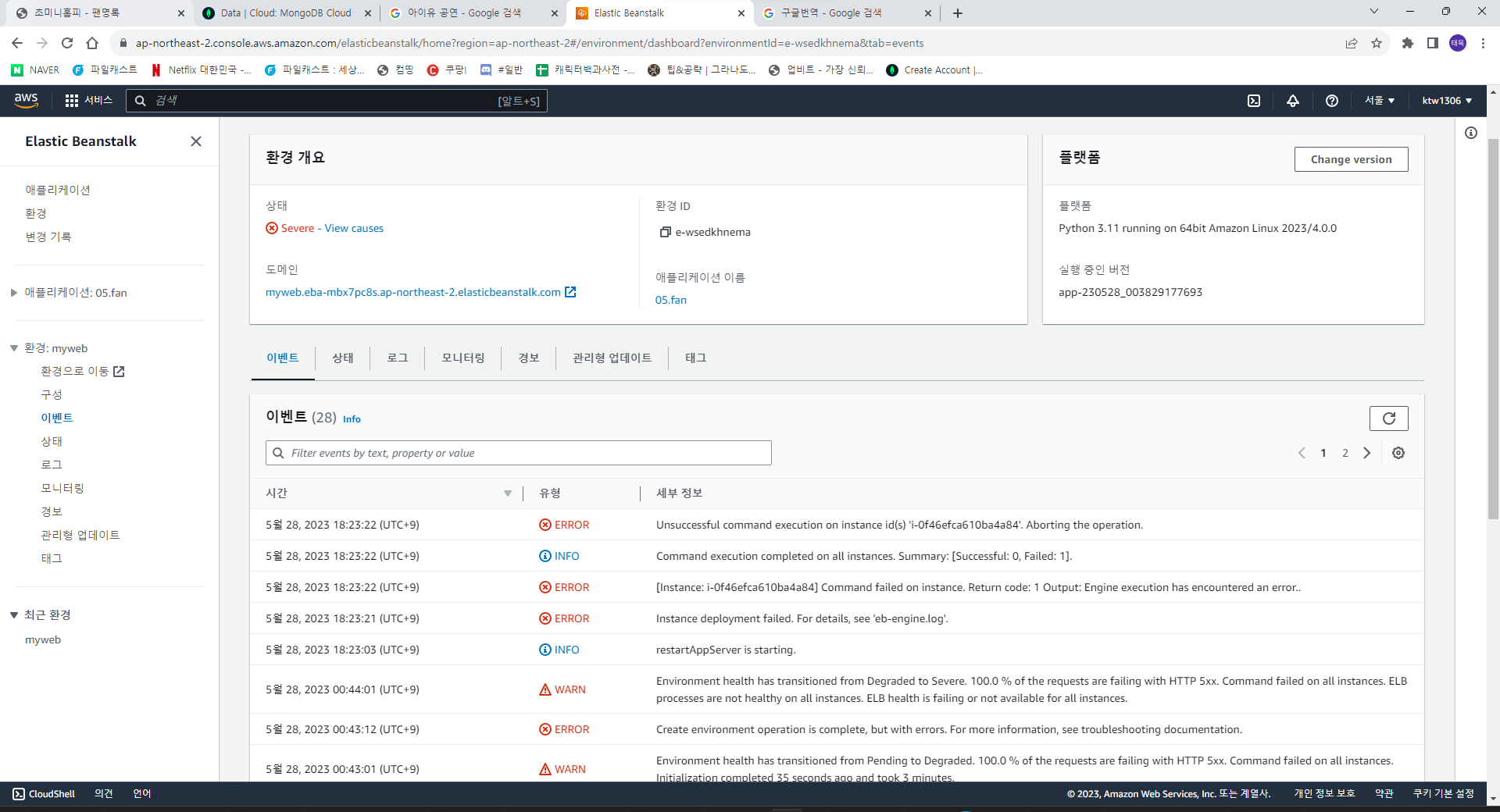Open Chrome tab search chevron

(x=1374, y=12)
